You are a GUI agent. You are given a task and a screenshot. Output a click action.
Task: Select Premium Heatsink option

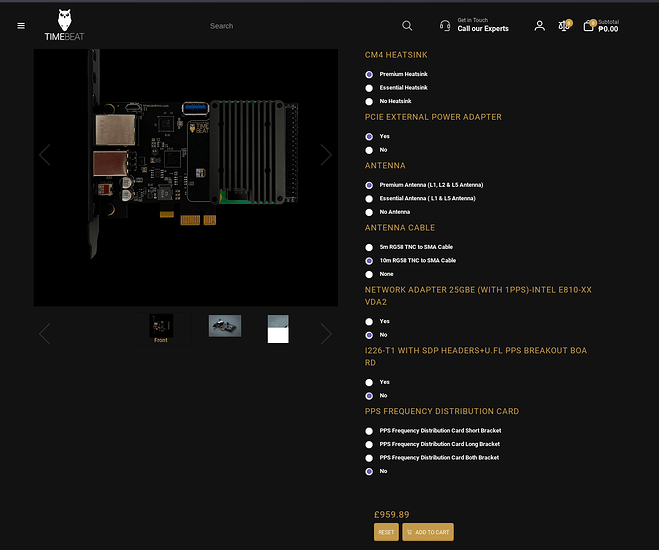coord(369,74)
